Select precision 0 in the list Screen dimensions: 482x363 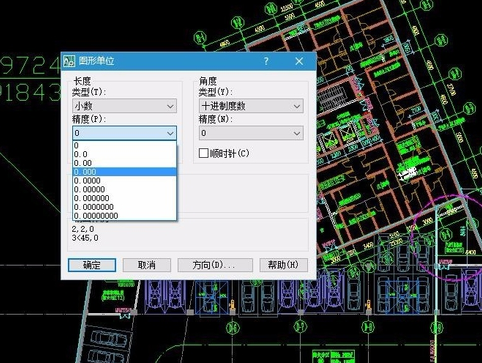tap(124, 145)
